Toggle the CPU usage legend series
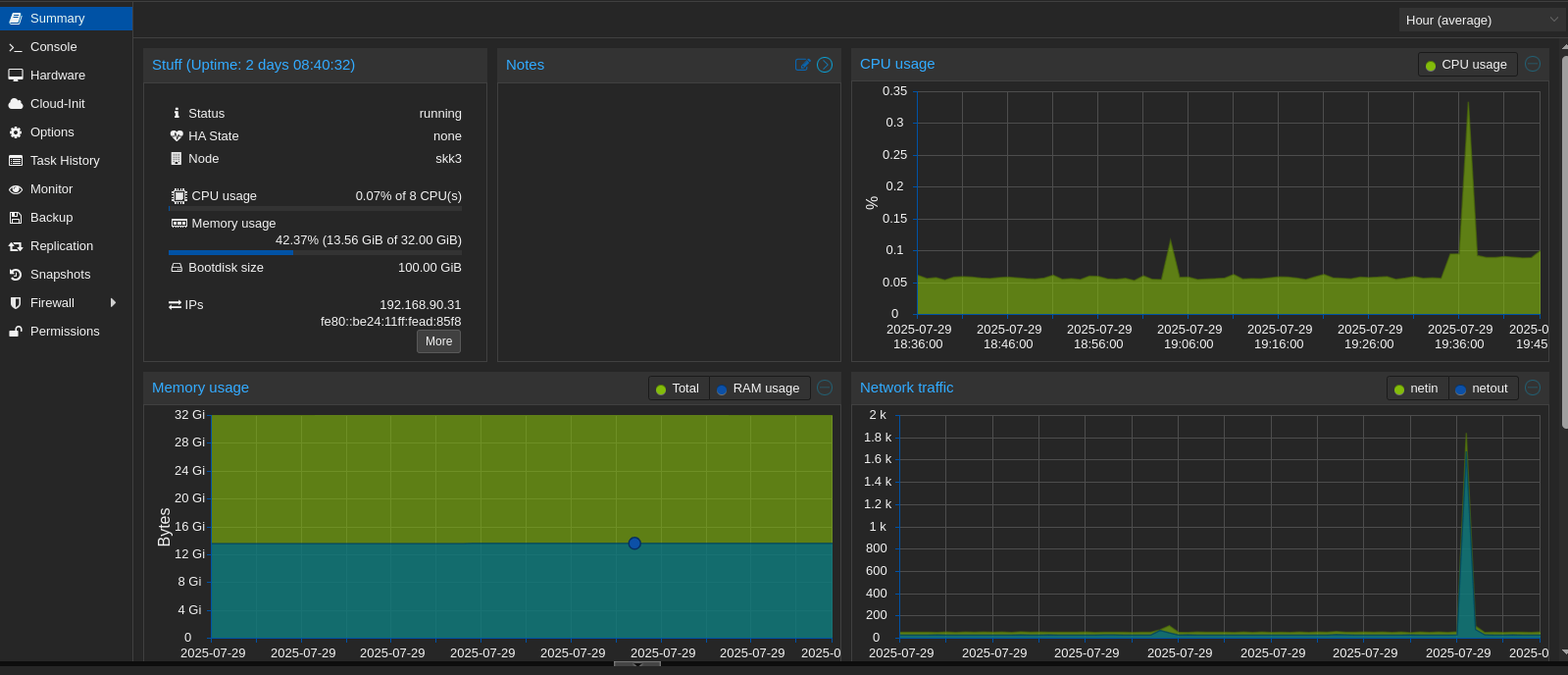Viewport: 1568px width, 675px height. click(1467, 65)
